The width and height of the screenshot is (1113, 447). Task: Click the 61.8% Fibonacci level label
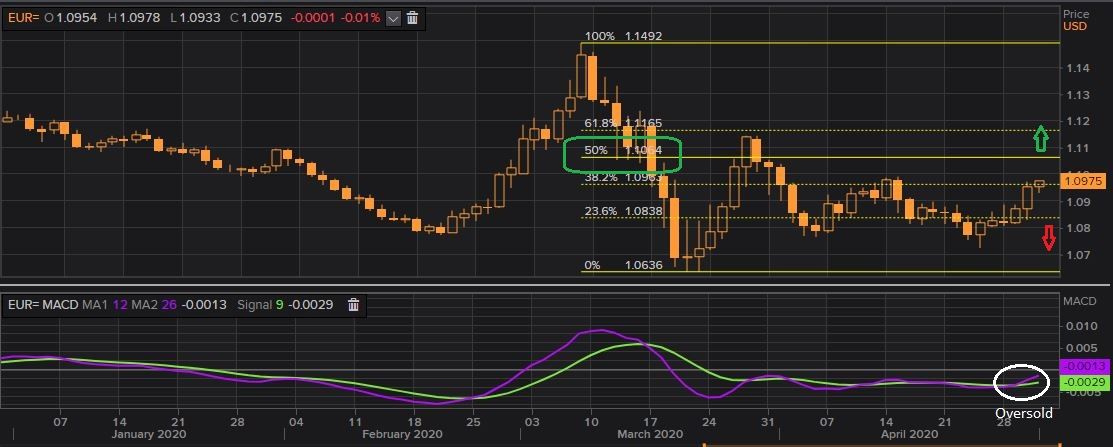623,123
